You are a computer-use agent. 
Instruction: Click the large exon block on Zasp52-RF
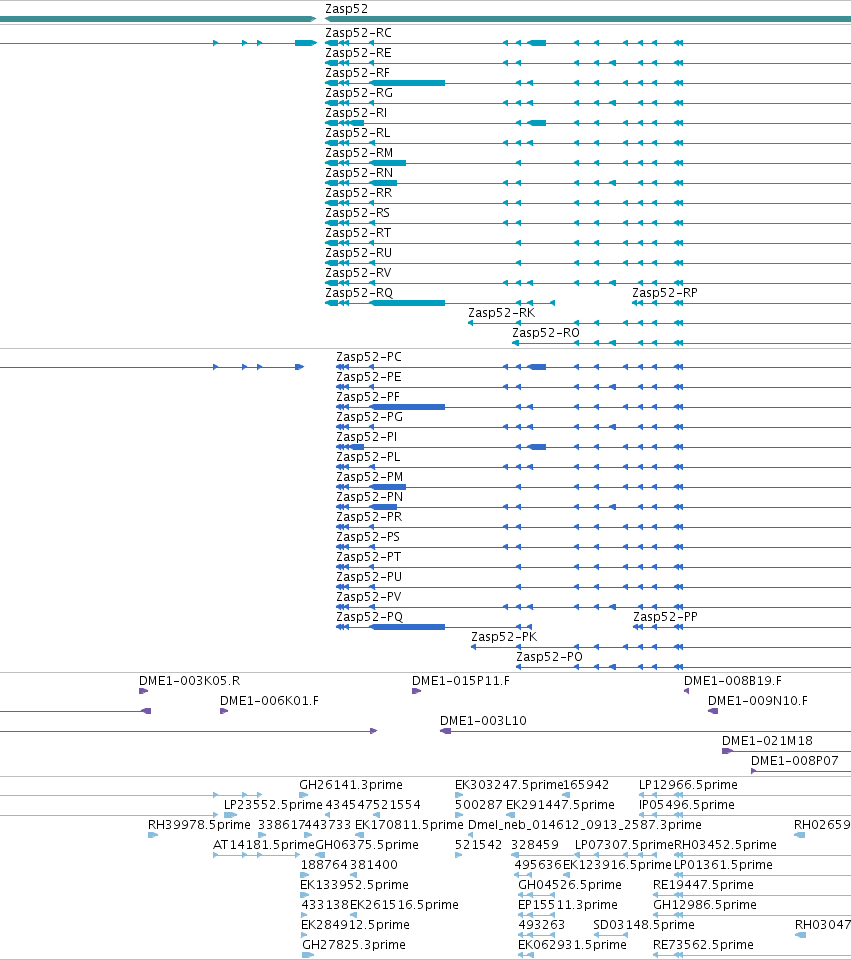pyautogui.click(x=408, y=83)
